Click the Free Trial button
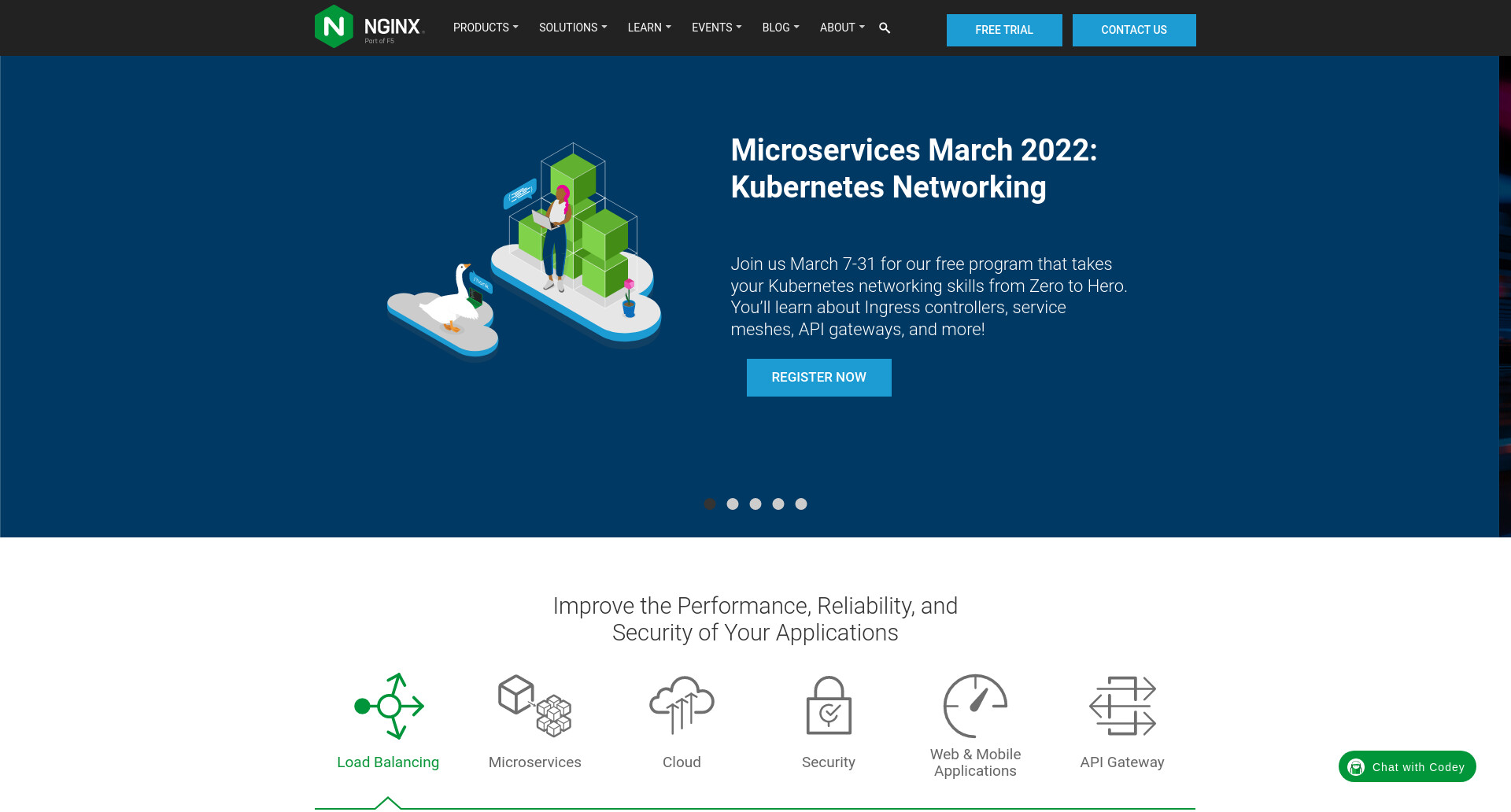 tap(1004, 30)
